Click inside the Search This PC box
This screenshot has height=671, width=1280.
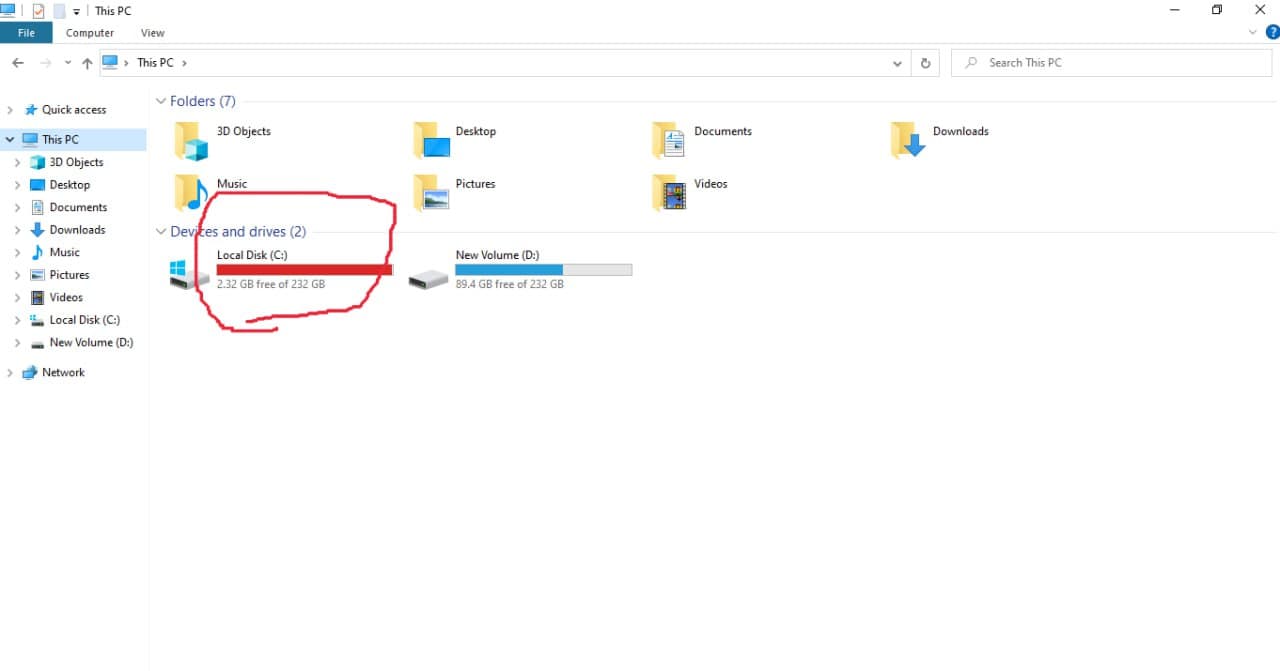pyautogui.click(x=1113, y=63)
